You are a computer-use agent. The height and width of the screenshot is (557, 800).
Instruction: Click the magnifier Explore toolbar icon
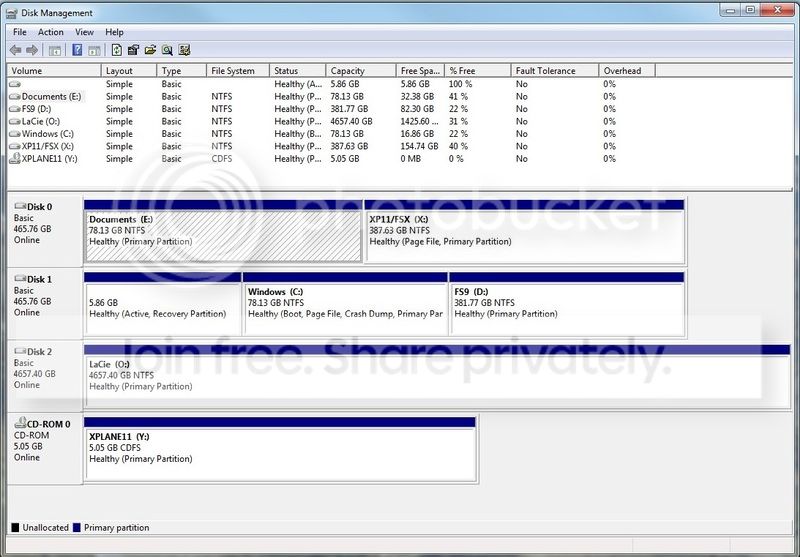(167, 50)
